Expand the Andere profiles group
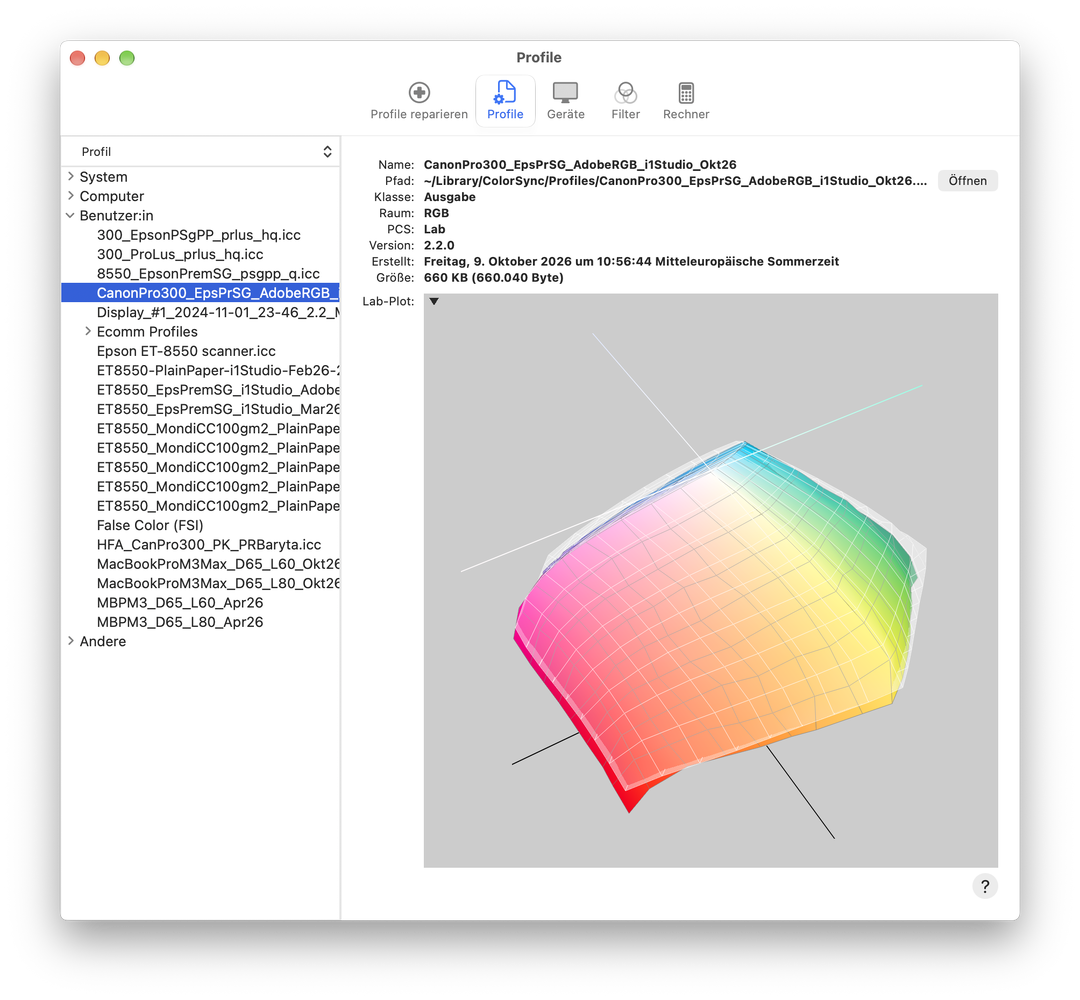This screenshot has width=1080, height=1000. pos(70,641)
